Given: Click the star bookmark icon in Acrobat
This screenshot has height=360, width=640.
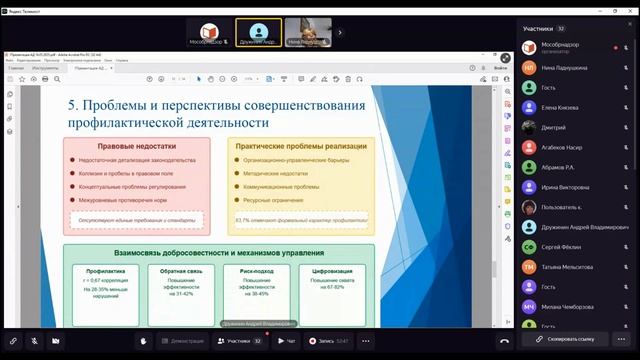Looking at the screenshot, I should point(22,79).
